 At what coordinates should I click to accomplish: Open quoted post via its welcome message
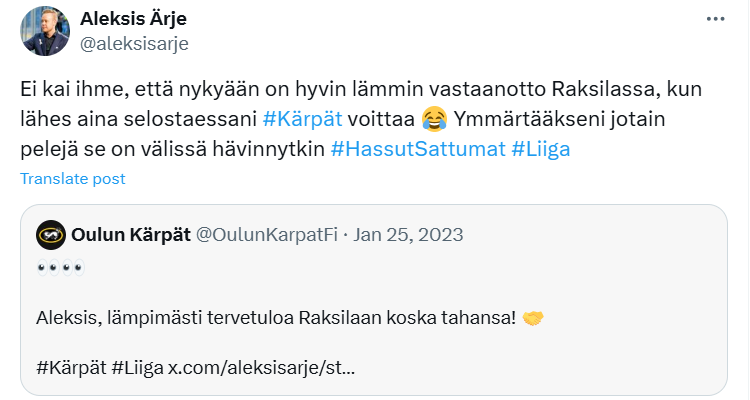(x=275, y=318)
